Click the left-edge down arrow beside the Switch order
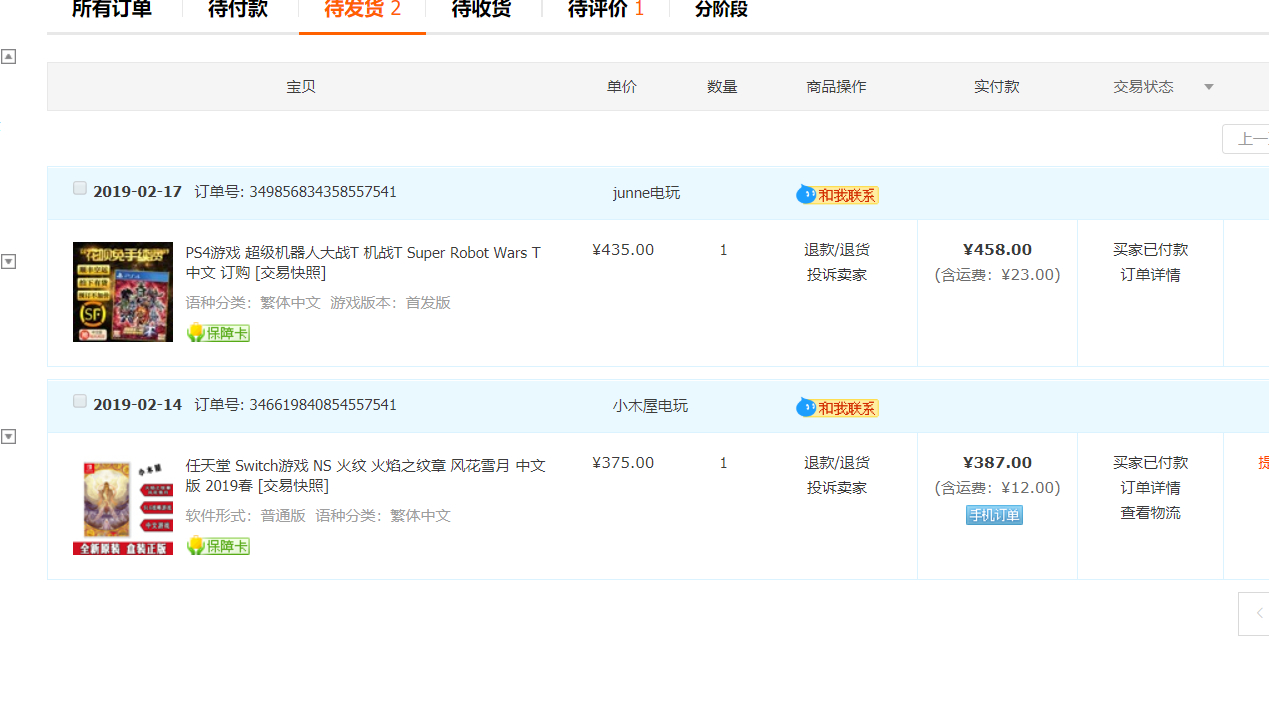 tap(8, 436)
